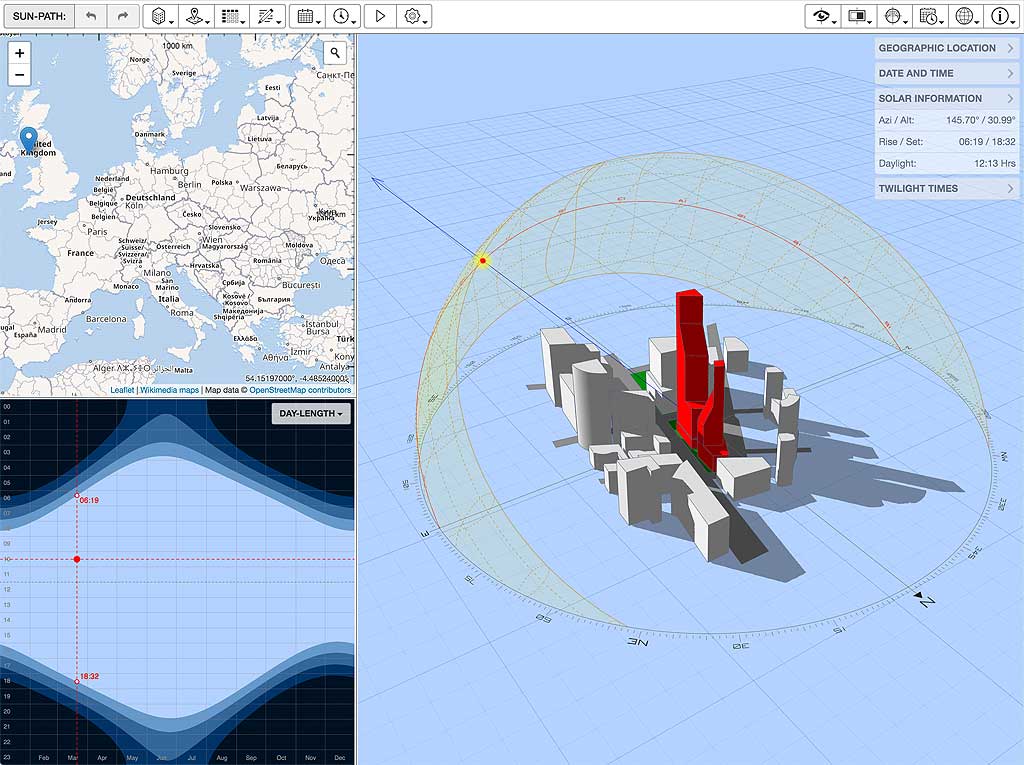Expand the Date and Time panel

pyautogui.click(x=946, y=73)
